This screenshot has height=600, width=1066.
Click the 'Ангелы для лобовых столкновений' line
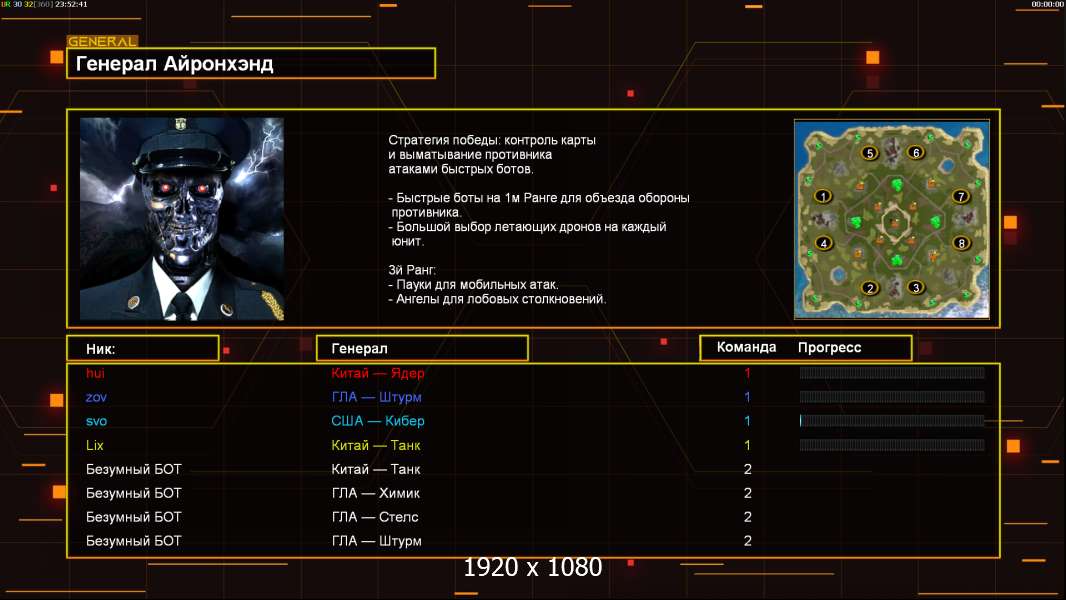497,298
